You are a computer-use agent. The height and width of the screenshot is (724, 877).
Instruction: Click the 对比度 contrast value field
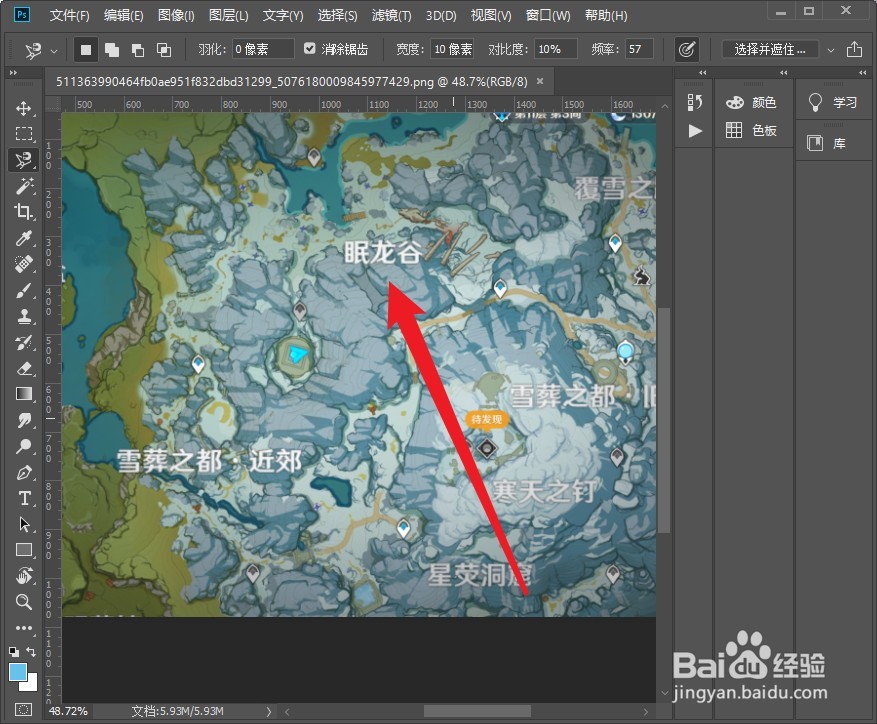555,49
